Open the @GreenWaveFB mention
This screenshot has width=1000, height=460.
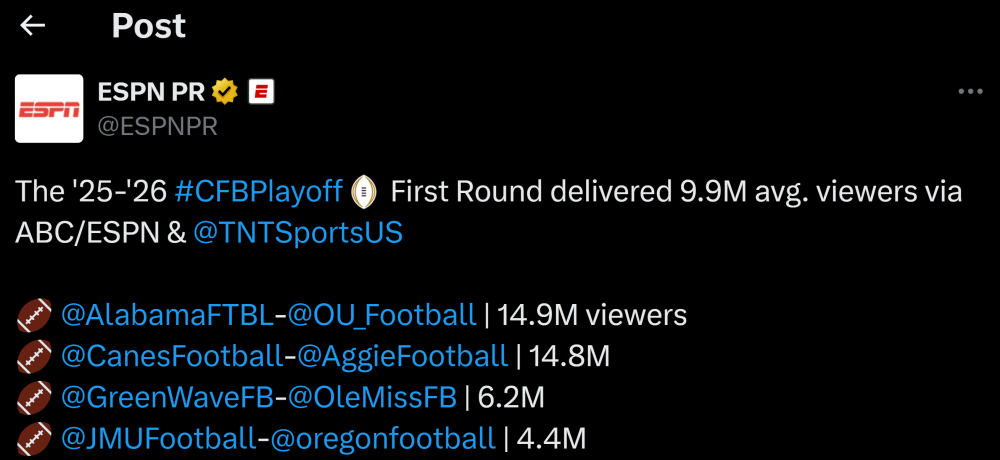[167, 397]
